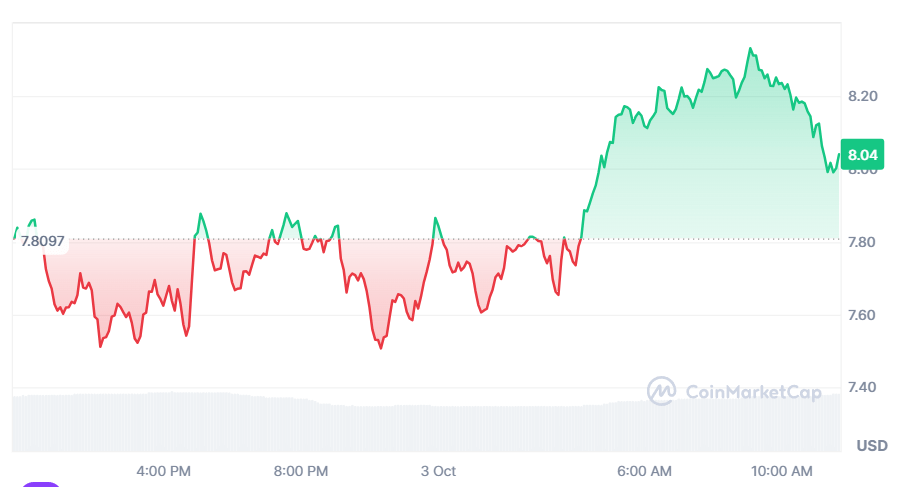Select the 8:00 PM time axis label
Screen dimensions: 905x487
pos(300,470)
